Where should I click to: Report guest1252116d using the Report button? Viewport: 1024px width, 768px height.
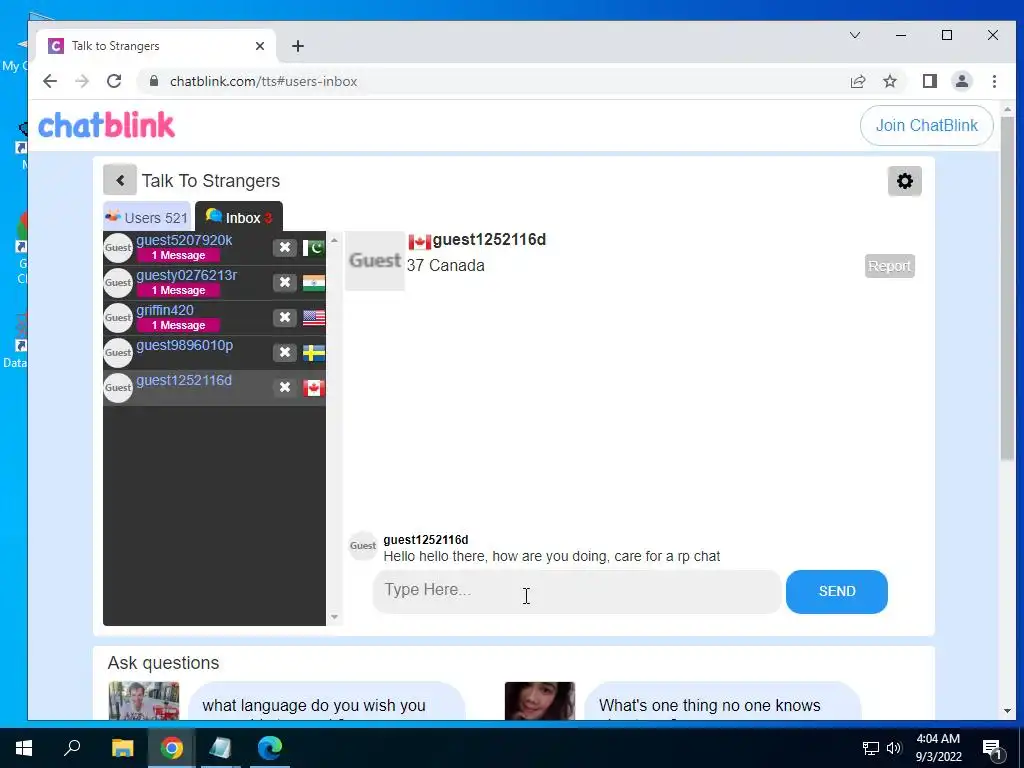click(x=889, y=266)
